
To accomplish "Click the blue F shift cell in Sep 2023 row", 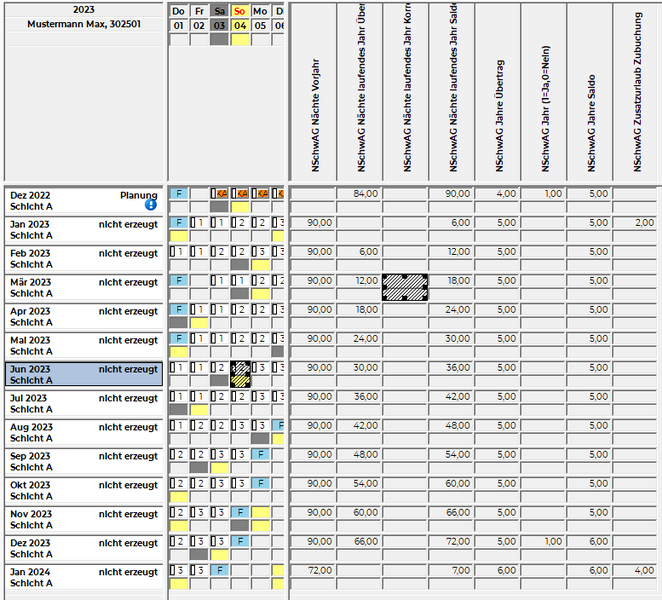I will (261, 454).
